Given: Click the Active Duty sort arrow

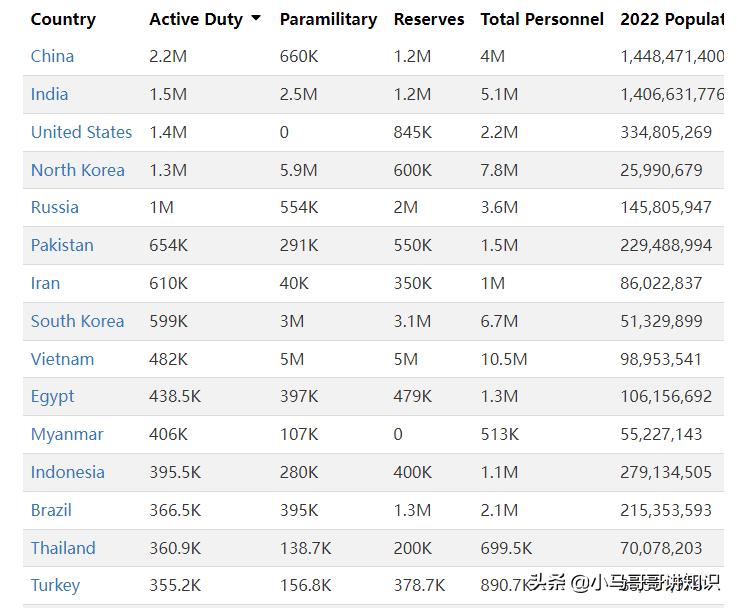Looking at the screenshot, I should tap(256, 19).
